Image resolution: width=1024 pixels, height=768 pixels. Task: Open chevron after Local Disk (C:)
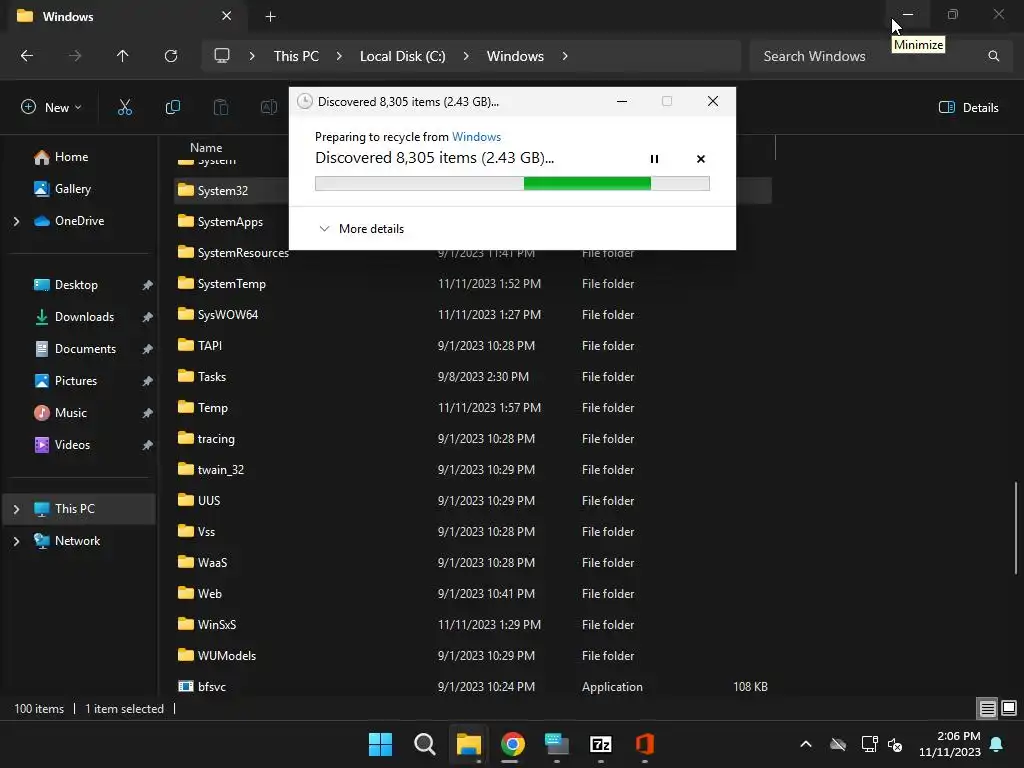pos(466,56)
